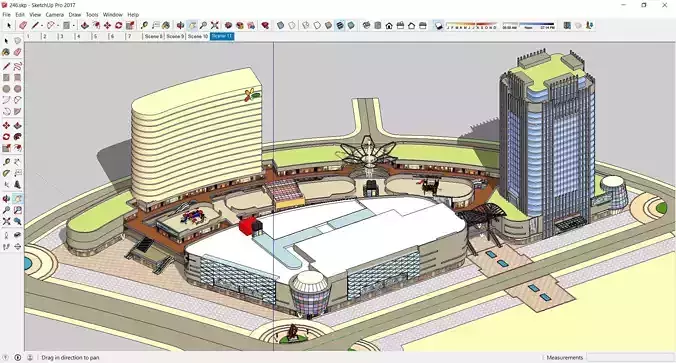Click the red cube roof object in the model

click(x=248, y=226)
